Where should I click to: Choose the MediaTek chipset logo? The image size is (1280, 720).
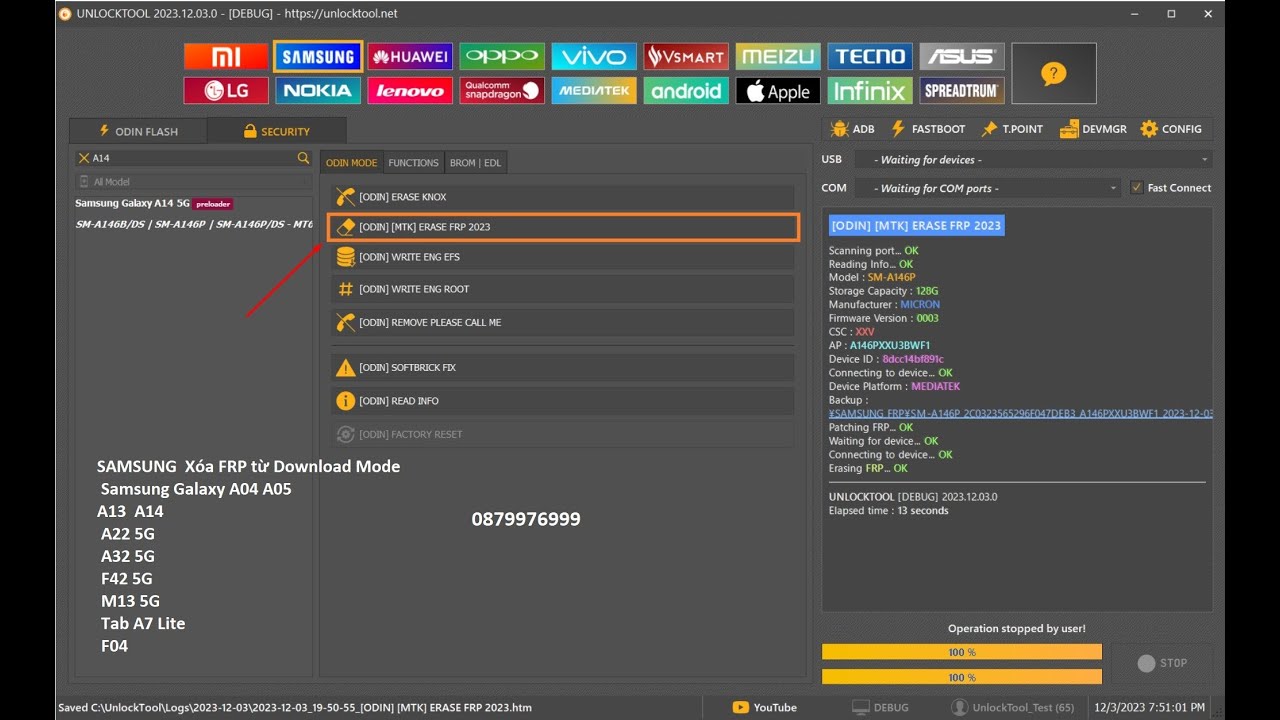(594, 91)
